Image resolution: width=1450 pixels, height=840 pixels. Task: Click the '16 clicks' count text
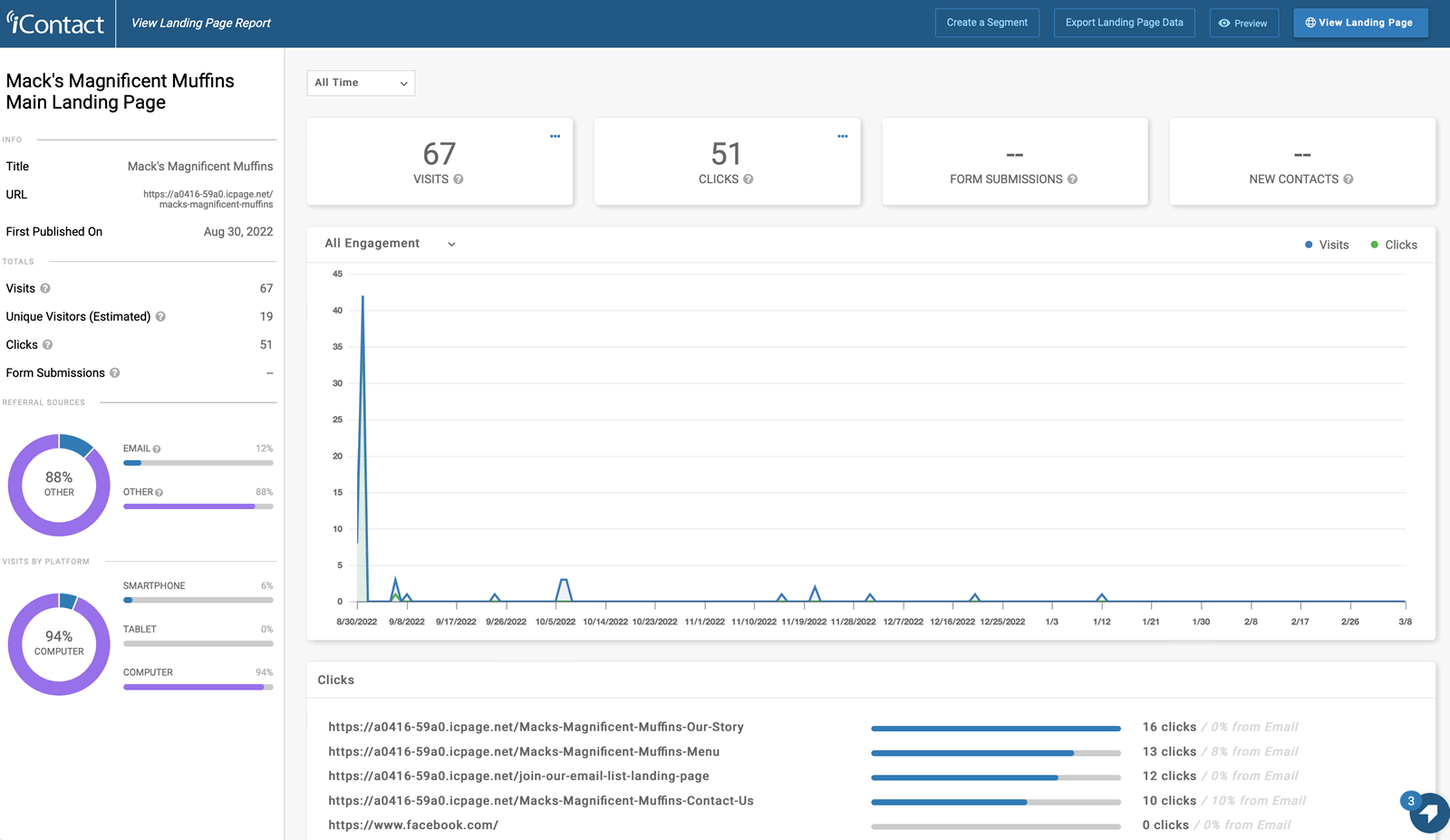point(1169,727)
